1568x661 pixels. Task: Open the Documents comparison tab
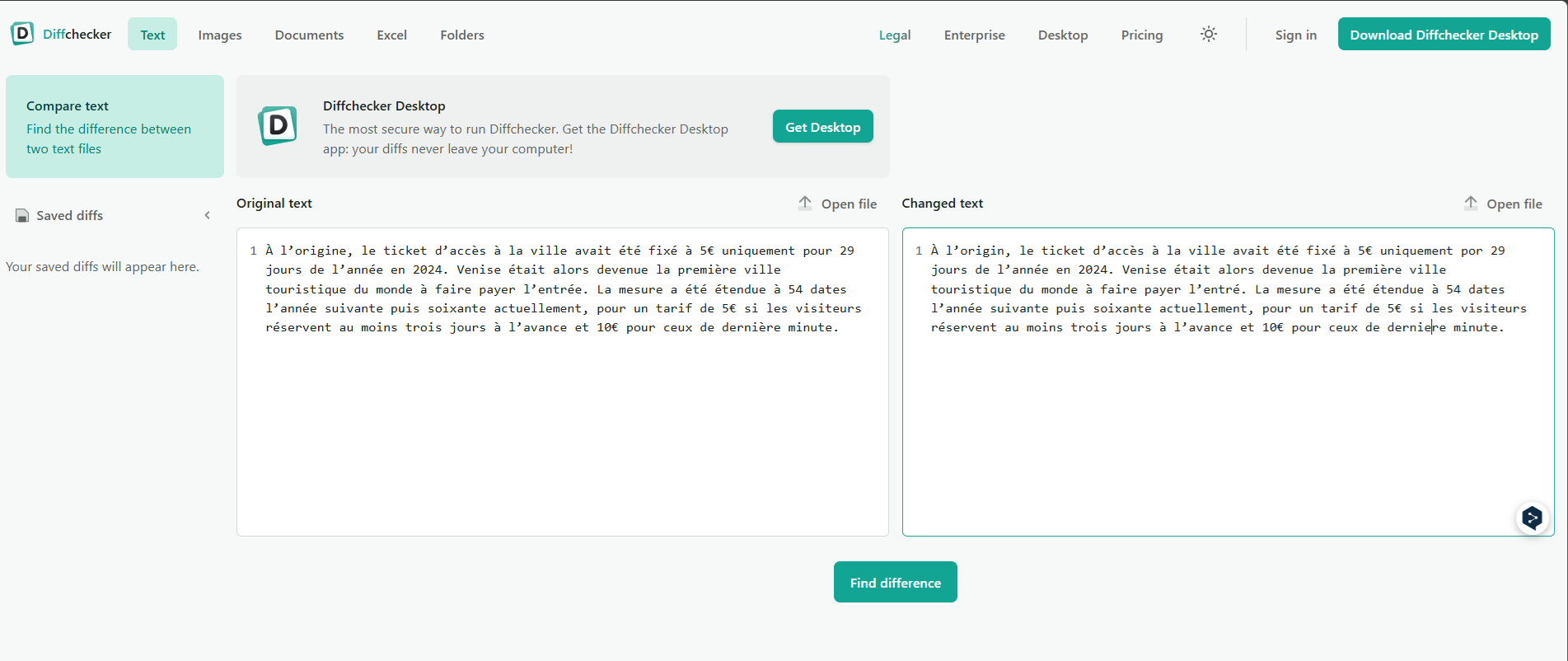309,35
